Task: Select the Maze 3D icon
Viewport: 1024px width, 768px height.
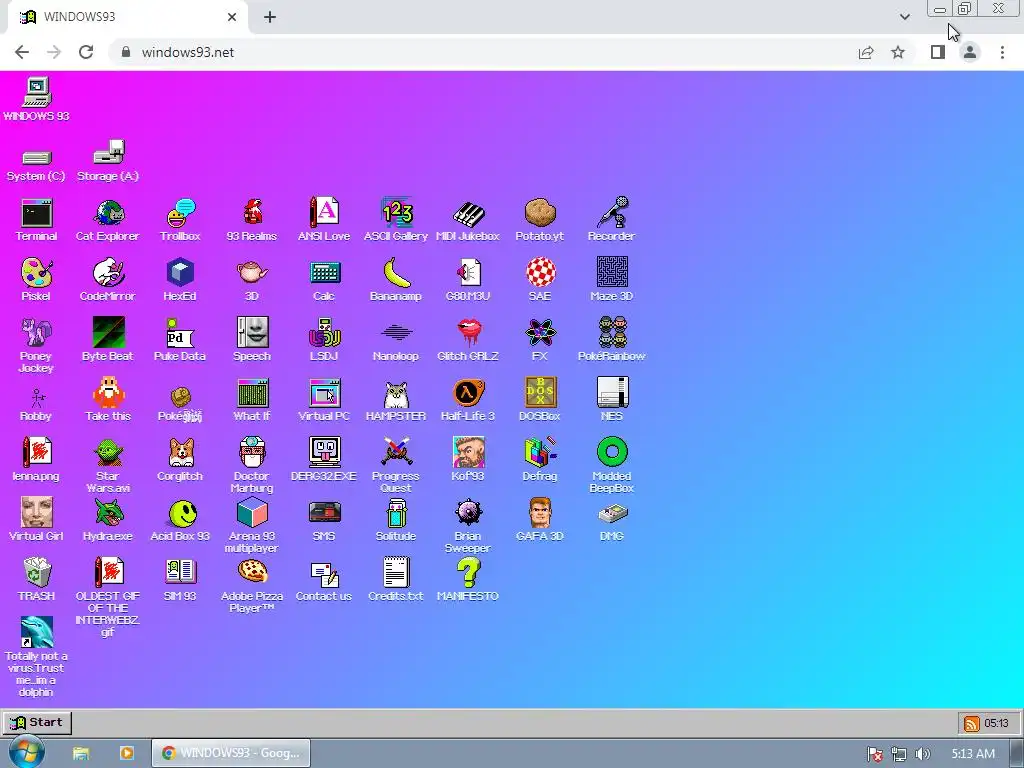Action: [x=611, y=280]
